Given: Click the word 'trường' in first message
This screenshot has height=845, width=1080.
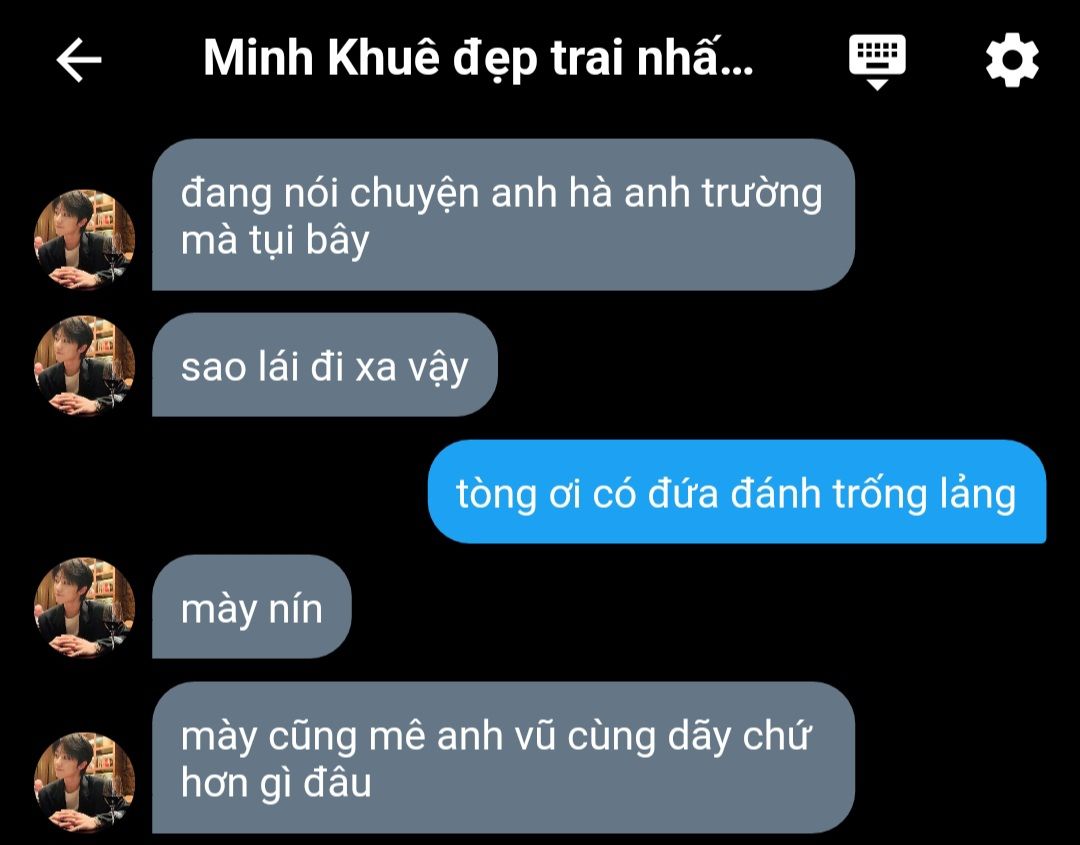Looking at the screenshot, I should (762, 194).
